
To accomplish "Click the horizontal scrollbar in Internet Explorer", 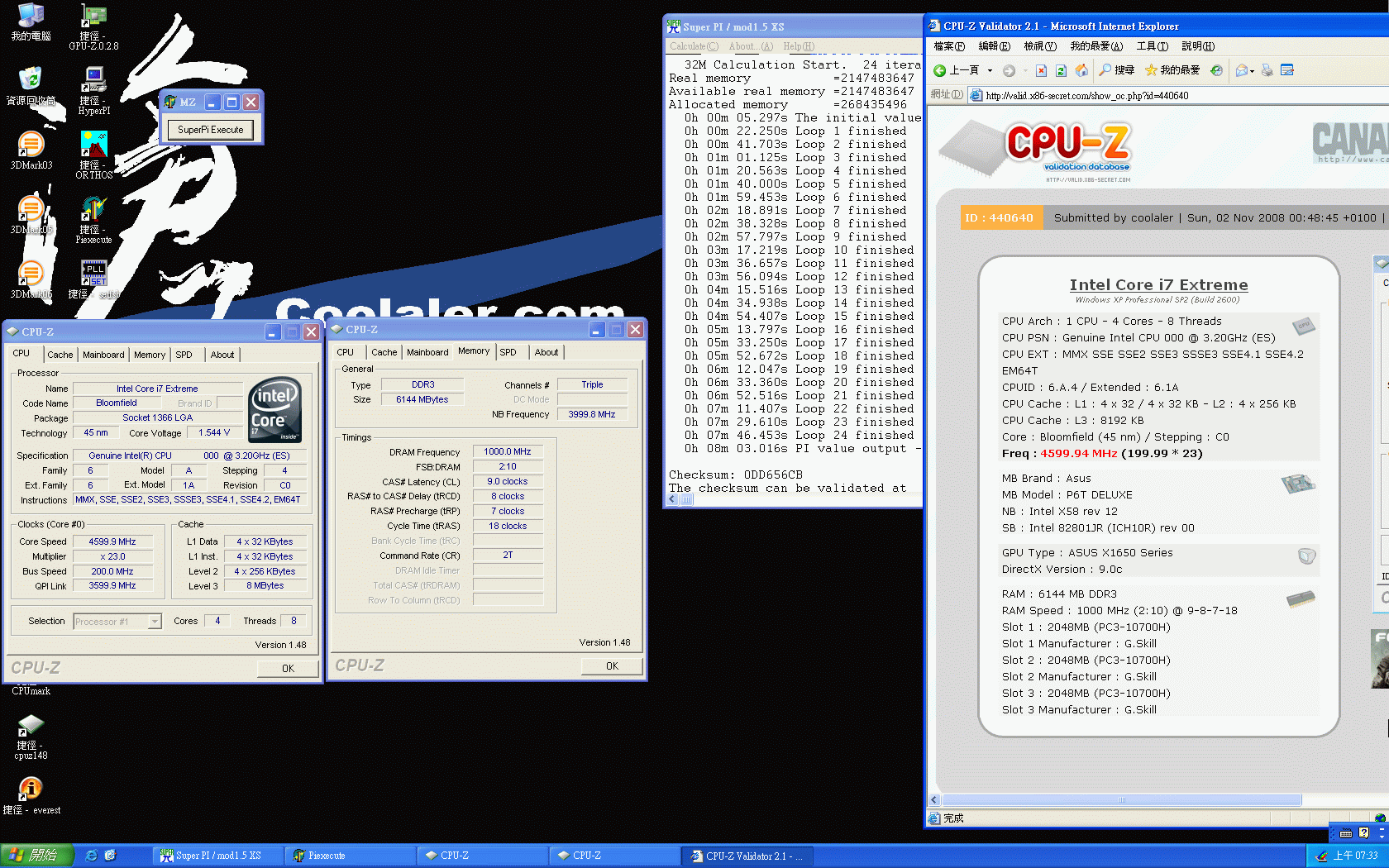I will tap(1121, 800).
